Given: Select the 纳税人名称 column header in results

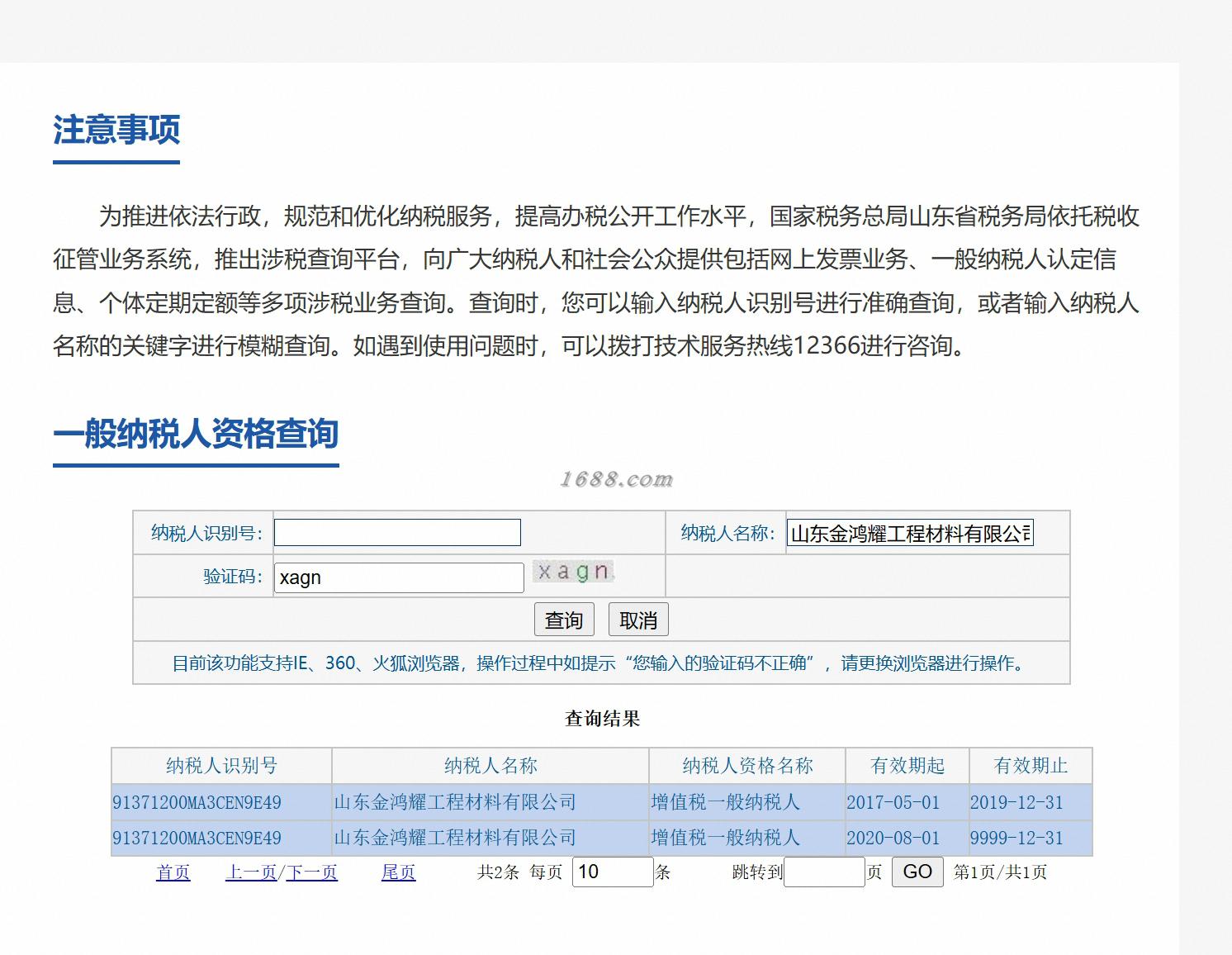Looking at the screenshot, I should [x=490, y=766].
